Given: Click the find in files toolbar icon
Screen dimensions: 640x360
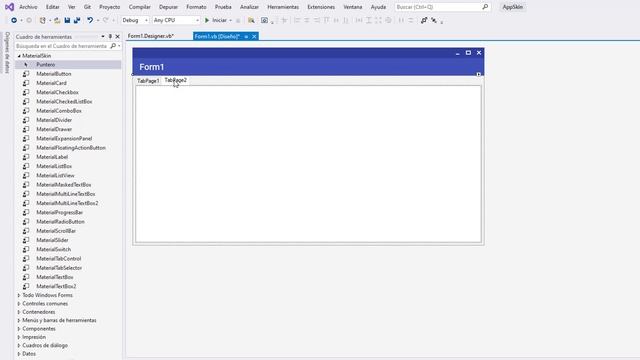Looking at the screenshot, I should tap(251, 20).
